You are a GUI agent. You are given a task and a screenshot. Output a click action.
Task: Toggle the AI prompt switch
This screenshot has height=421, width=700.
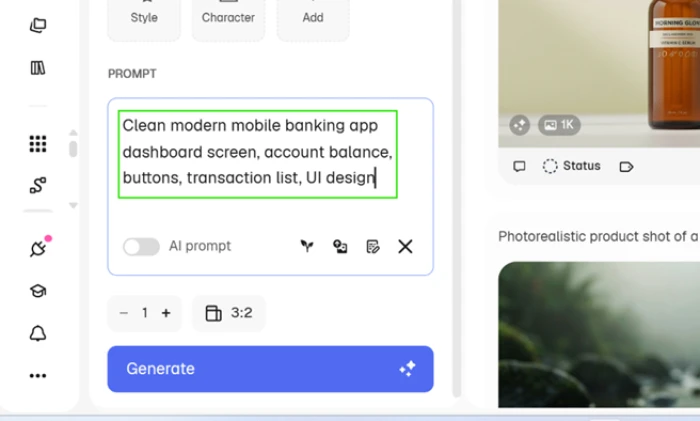pyautogui.click(x=142, y=246)
